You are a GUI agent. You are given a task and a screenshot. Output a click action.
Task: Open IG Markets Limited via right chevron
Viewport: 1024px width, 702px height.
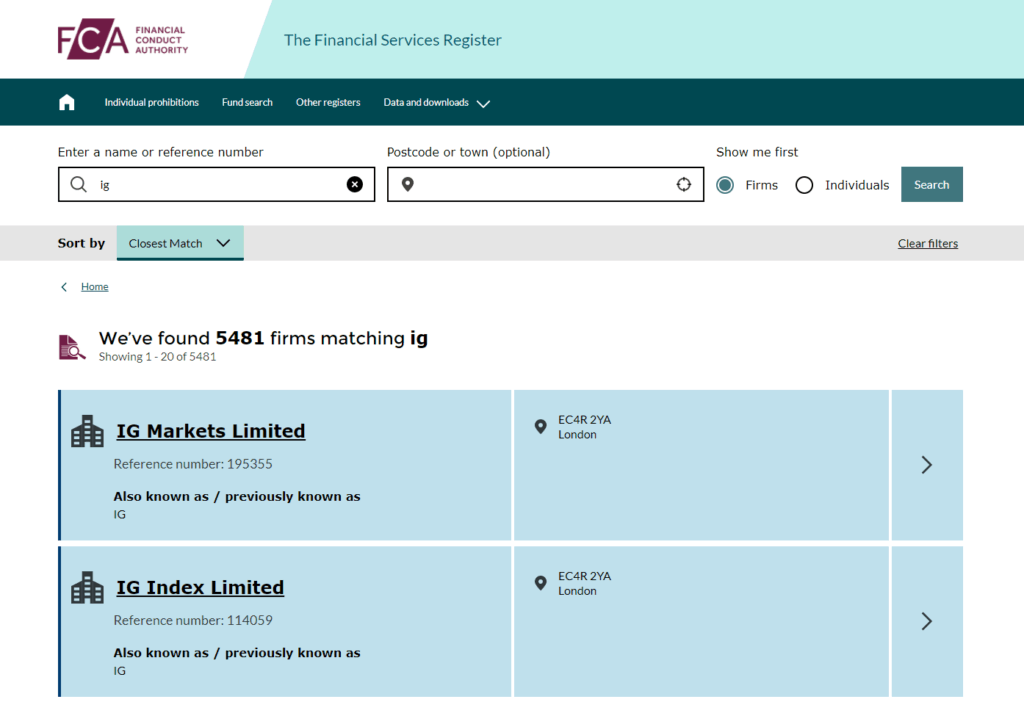[927, 465]
